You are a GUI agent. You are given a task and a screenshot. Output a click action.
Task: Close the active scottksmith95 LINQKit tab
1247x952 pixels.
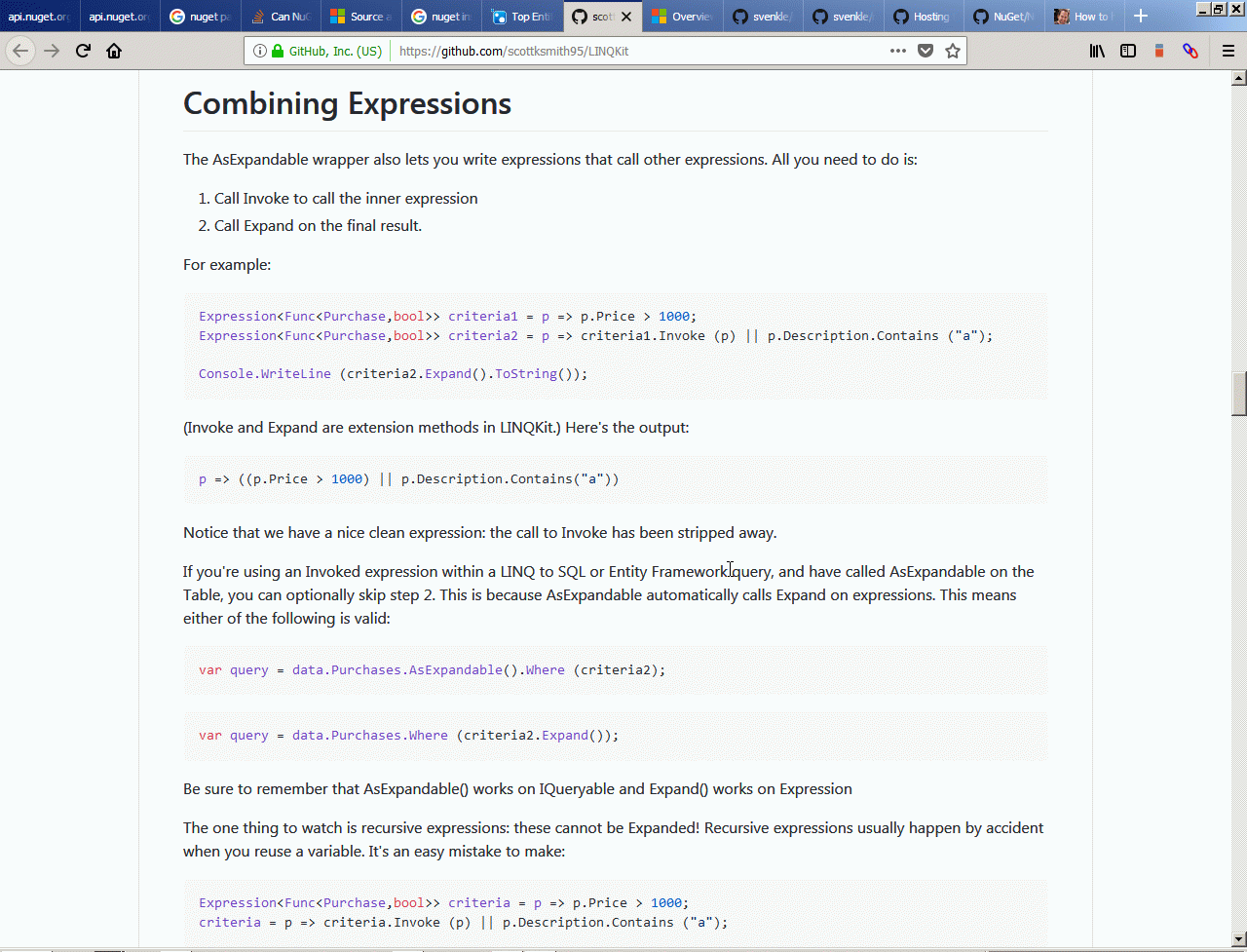(626, 17)
